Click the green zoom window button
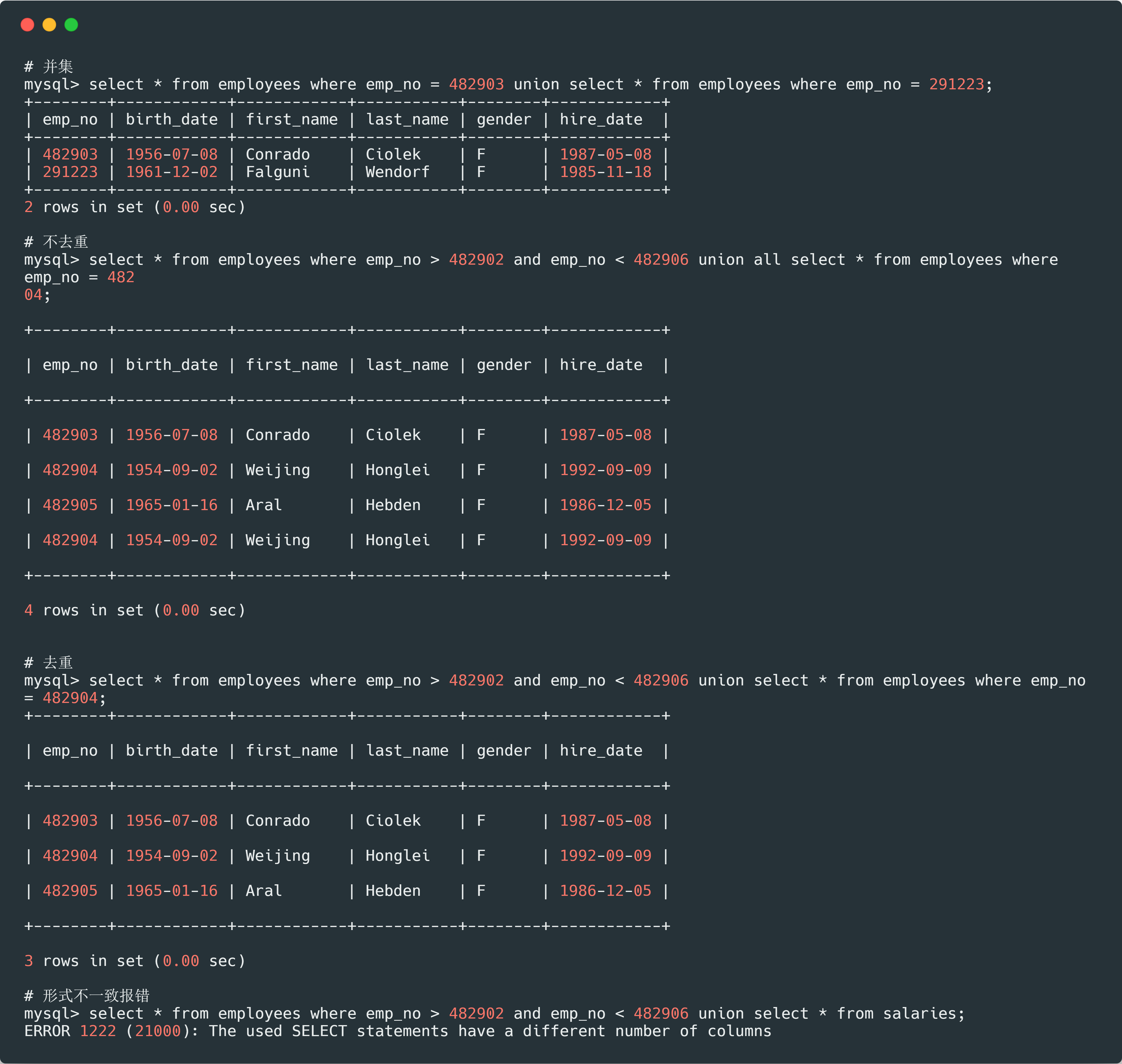This screenshot has height=1064, width=1122. [71, 24]
